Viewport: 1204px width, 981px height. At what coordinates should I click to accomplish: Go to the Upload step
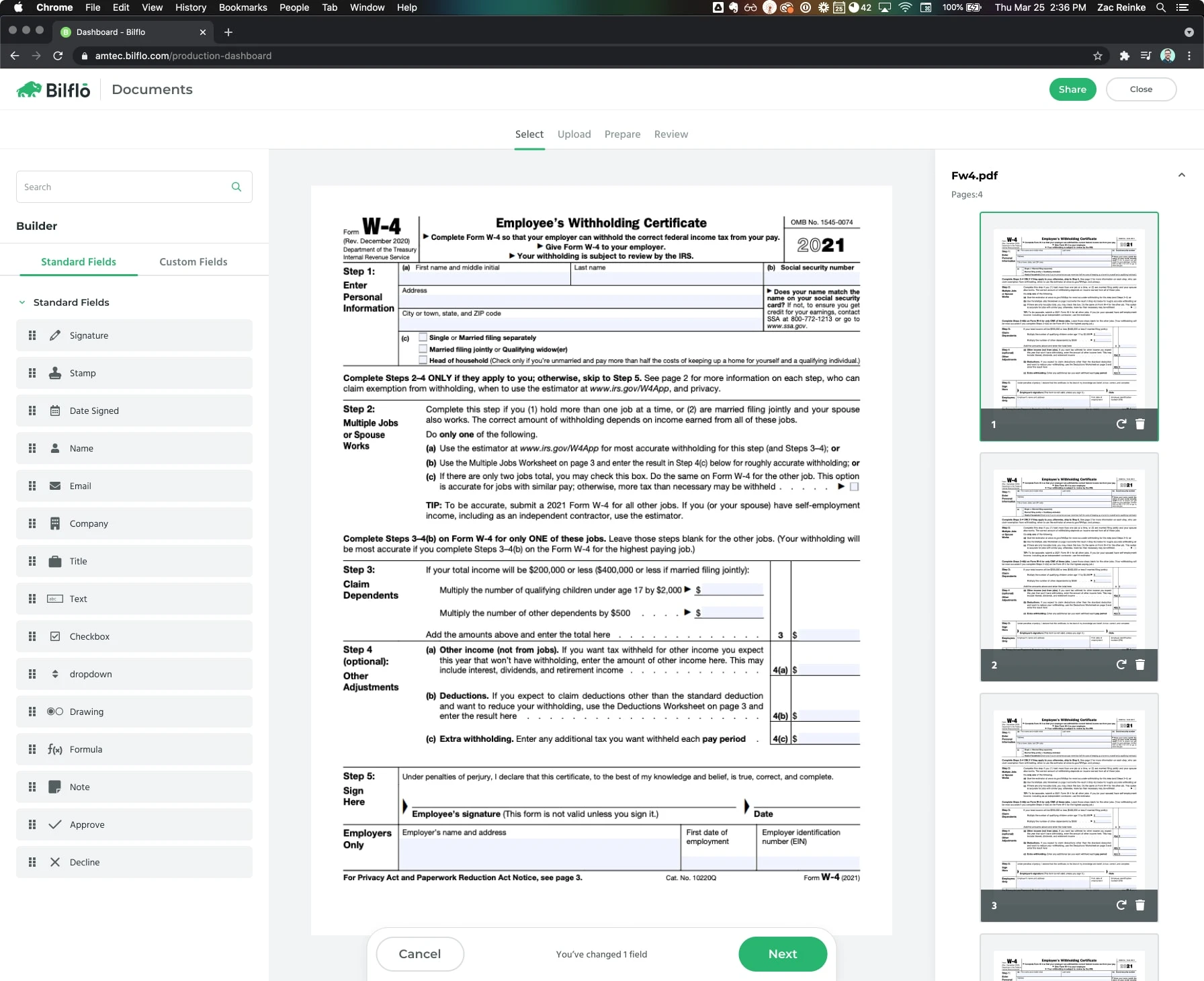(x=574, y=134)
